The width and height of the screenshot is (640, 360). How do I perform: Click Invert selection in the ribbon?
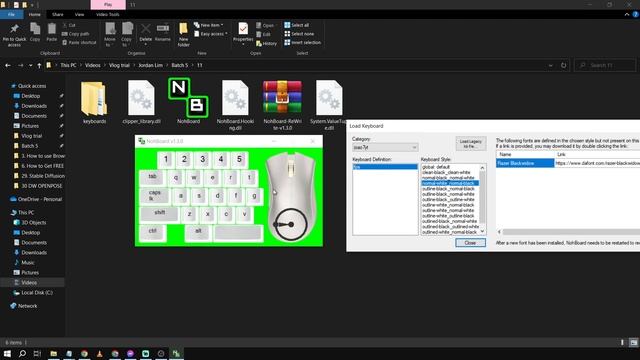tap(302, 42)
